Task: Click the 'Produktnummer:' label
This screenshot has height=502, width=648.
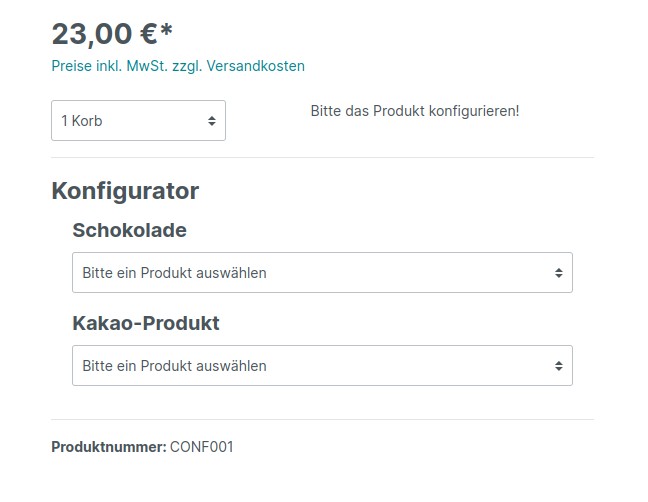Action: (109, 447)
